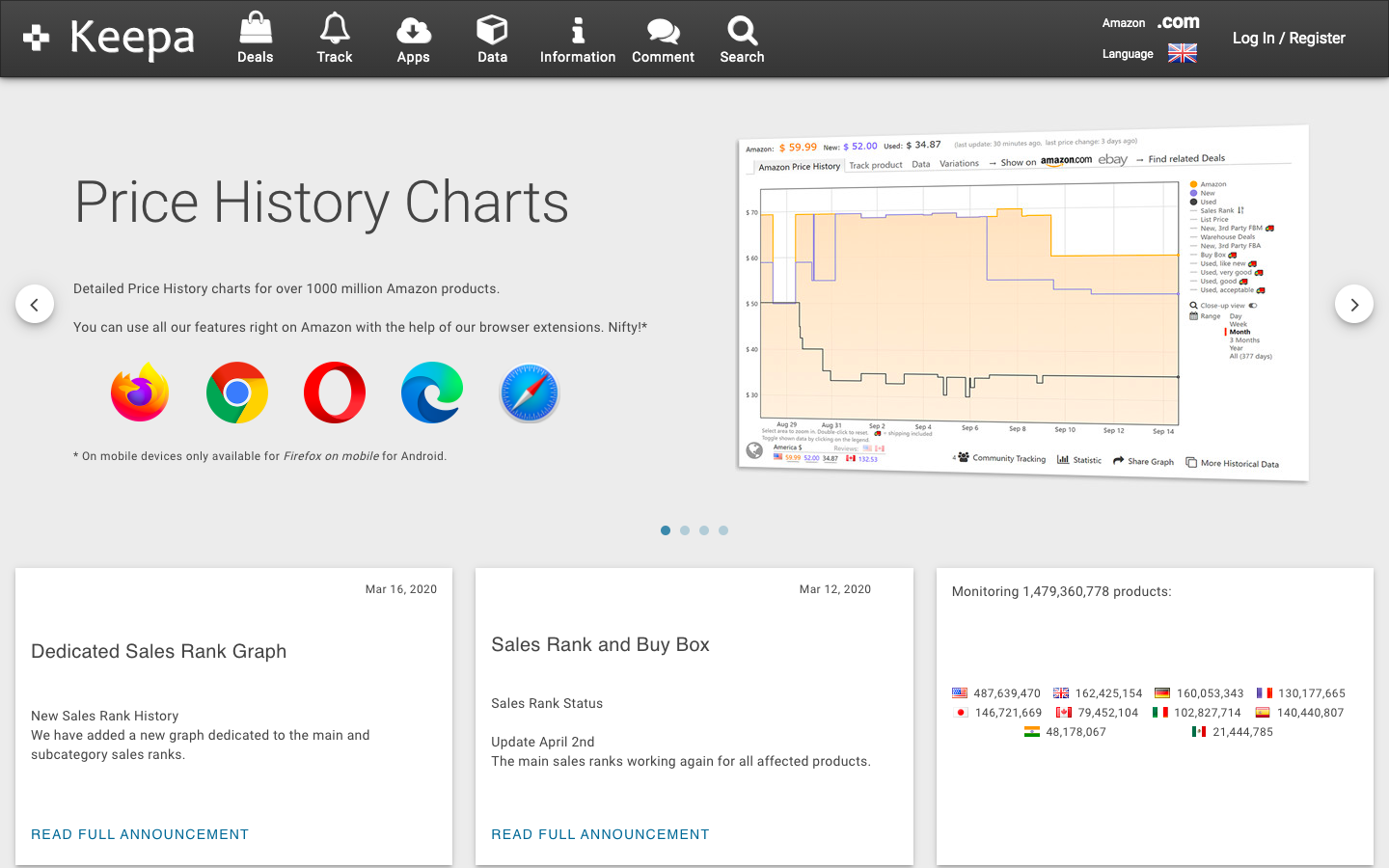Open the Language flag selector
This screenshot has width=1389, height=868.
click(1182, 54)
